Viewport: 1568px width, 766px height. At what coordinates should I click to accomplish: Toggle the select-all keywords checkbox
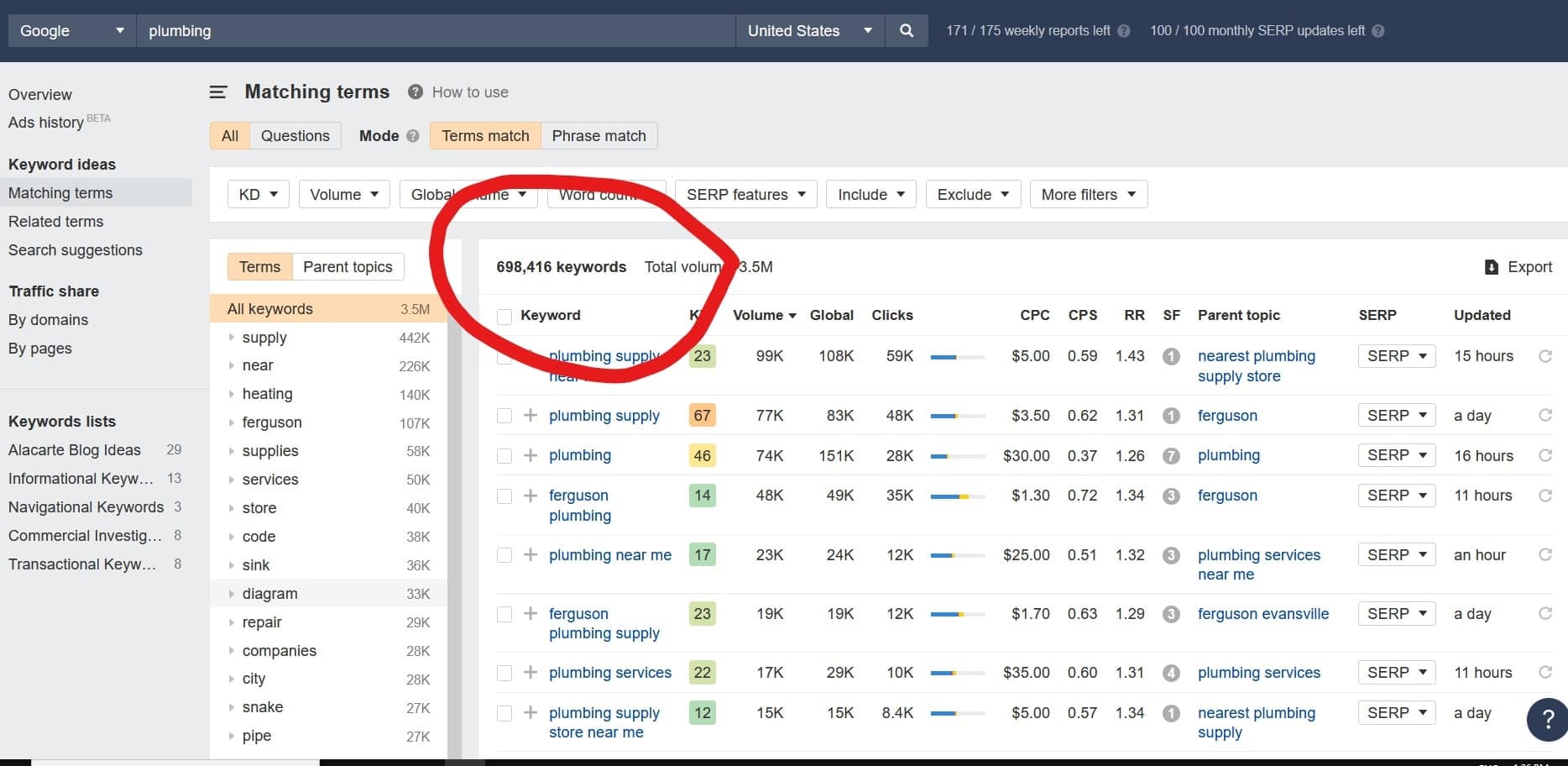click(504, 317)
